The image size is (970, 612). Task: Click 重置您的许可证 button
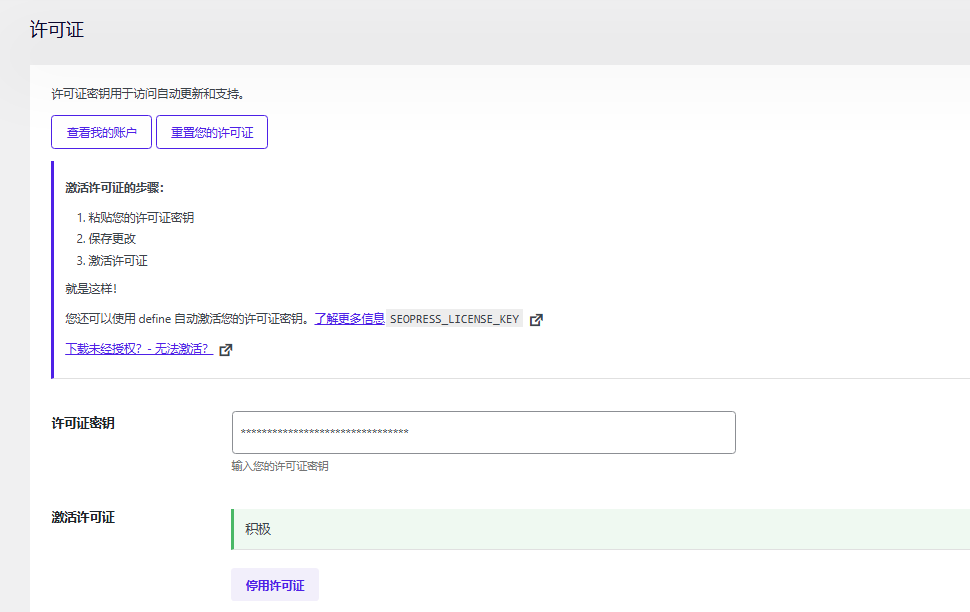coord(211,132)
